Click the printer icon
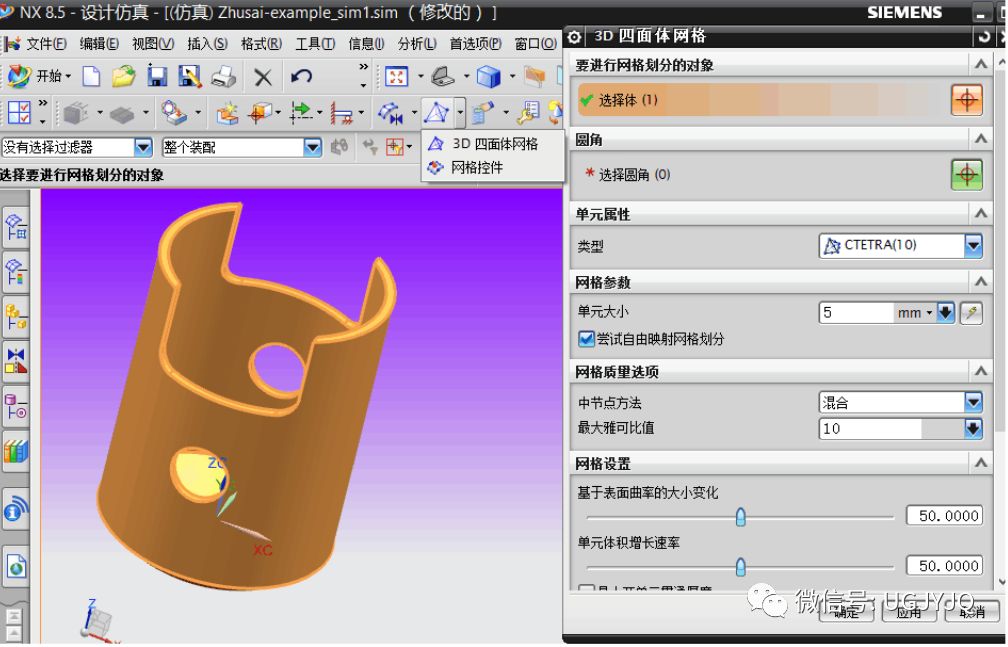The height and width of the screenshot is (647, 1008). click(224, 77)
